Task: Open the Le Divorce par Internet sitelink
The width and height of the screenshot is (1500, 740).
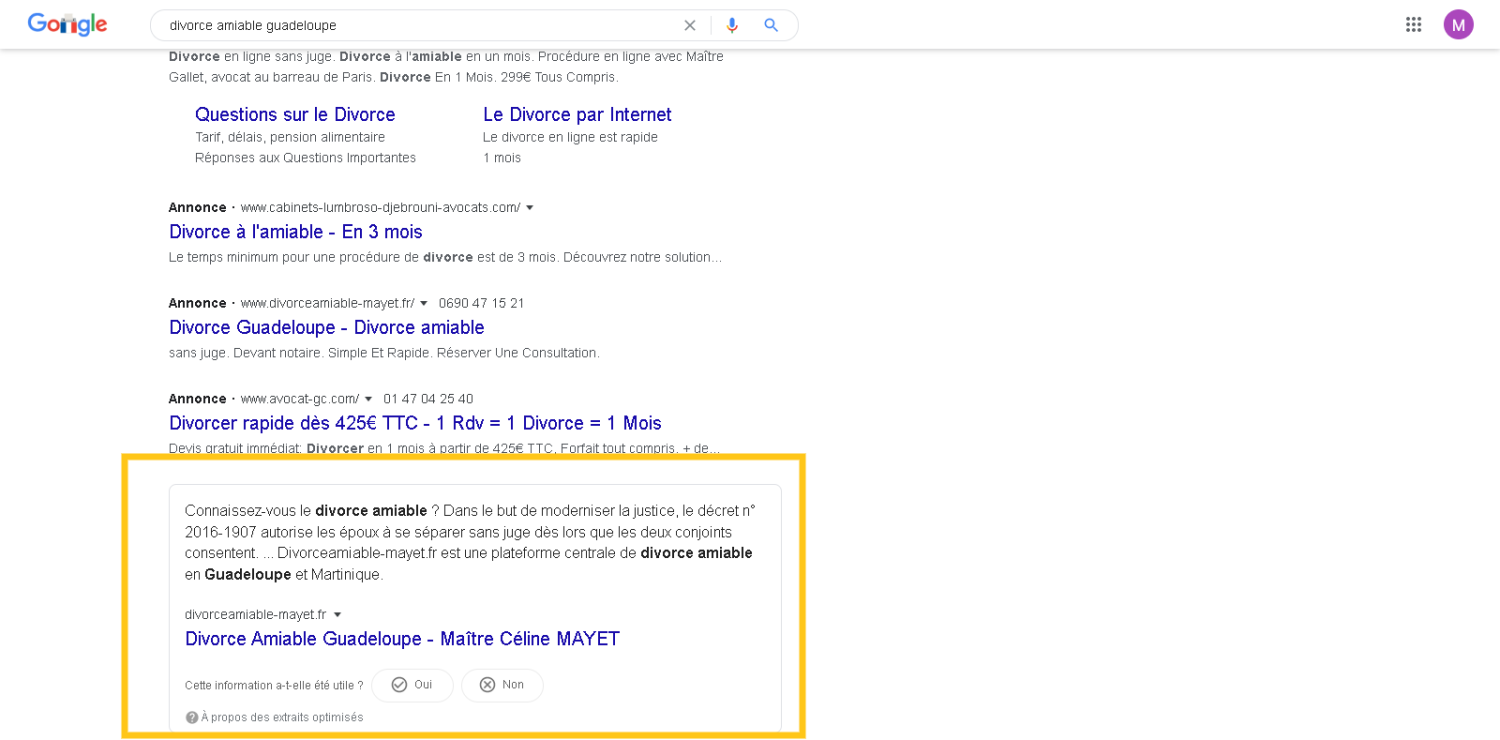Action: coord(577,115)
